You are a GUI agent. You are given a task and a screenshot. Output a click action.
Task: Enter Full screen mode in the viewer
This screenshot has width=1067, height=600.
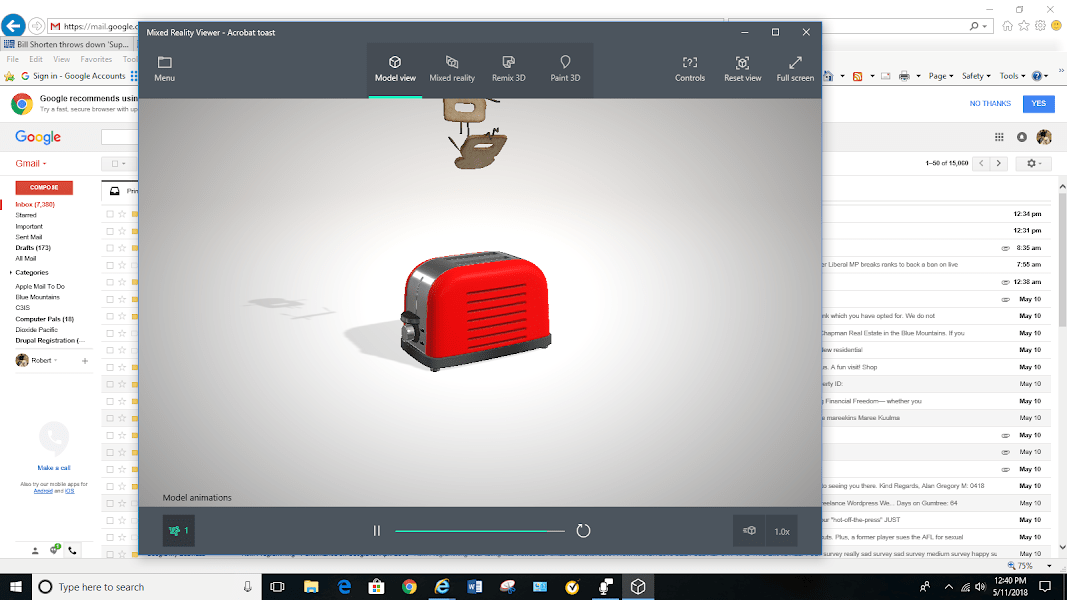[795, 69]
